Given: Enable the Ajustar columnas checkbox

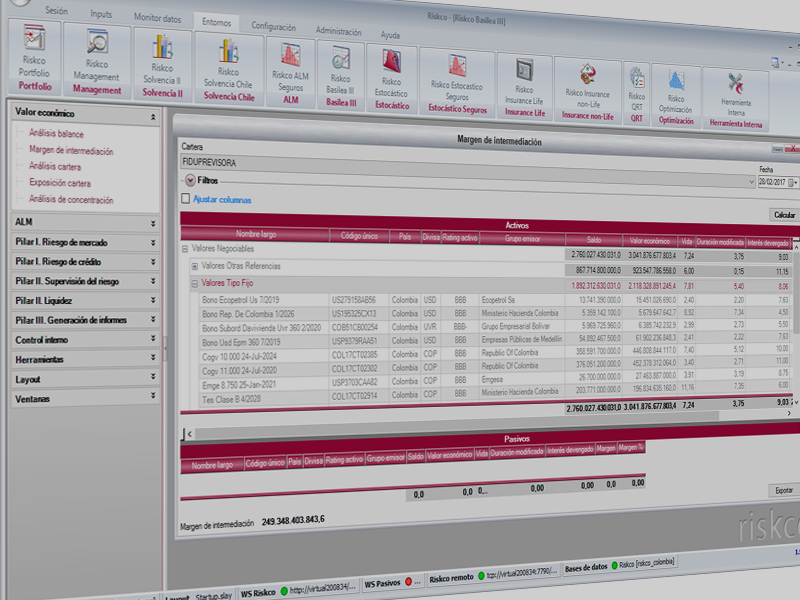Looking at the screenshot, I should [x=186, y=198].
